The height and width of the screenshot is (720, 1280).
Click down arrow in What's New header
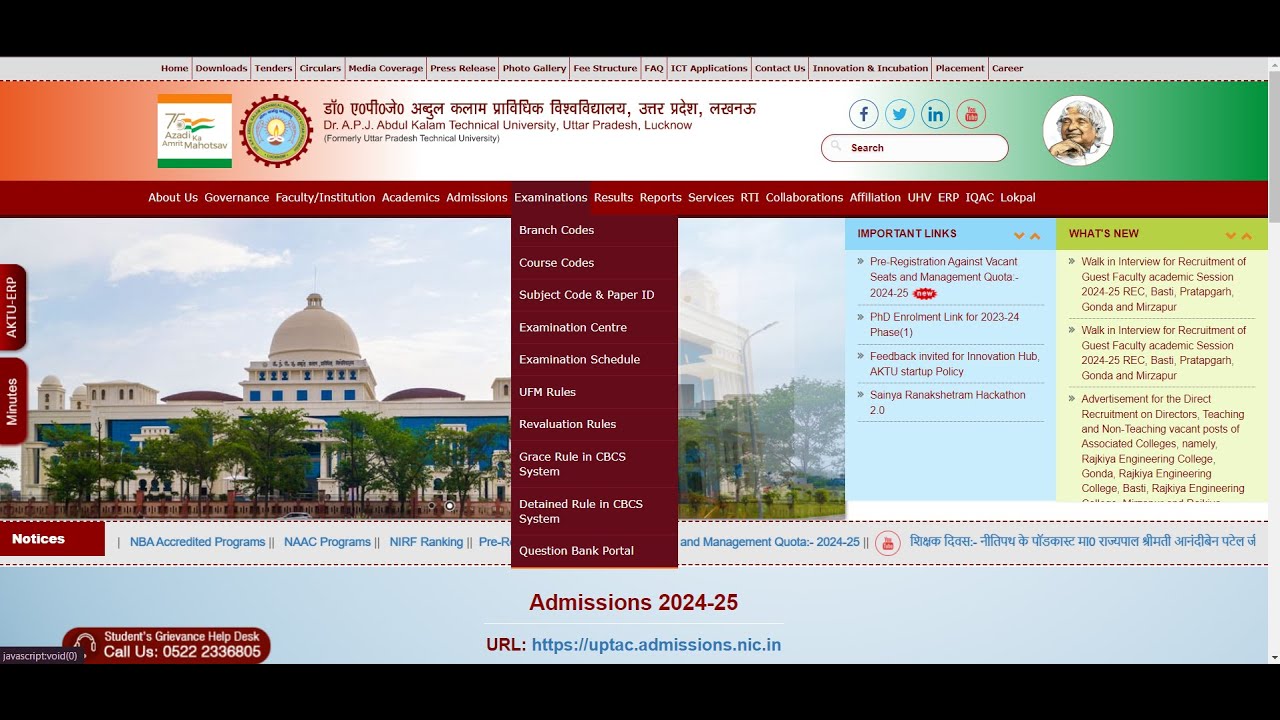coord(1230,236)
